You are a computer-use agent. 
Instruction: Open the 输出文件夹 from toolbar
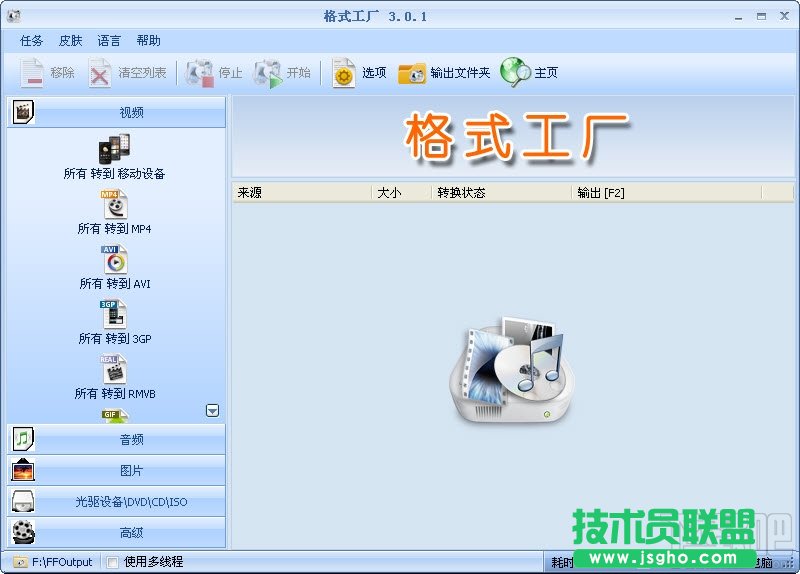(412, 73)
